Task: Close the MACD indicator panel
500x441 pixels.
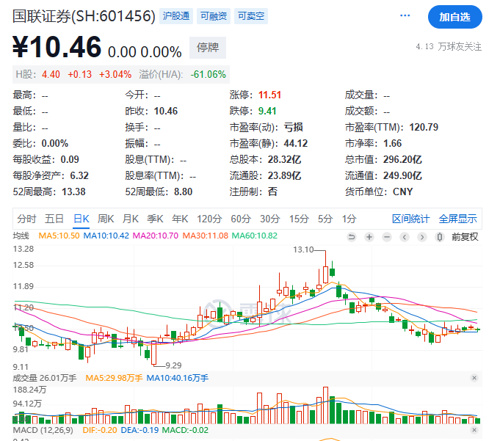Action: (474, 430)
